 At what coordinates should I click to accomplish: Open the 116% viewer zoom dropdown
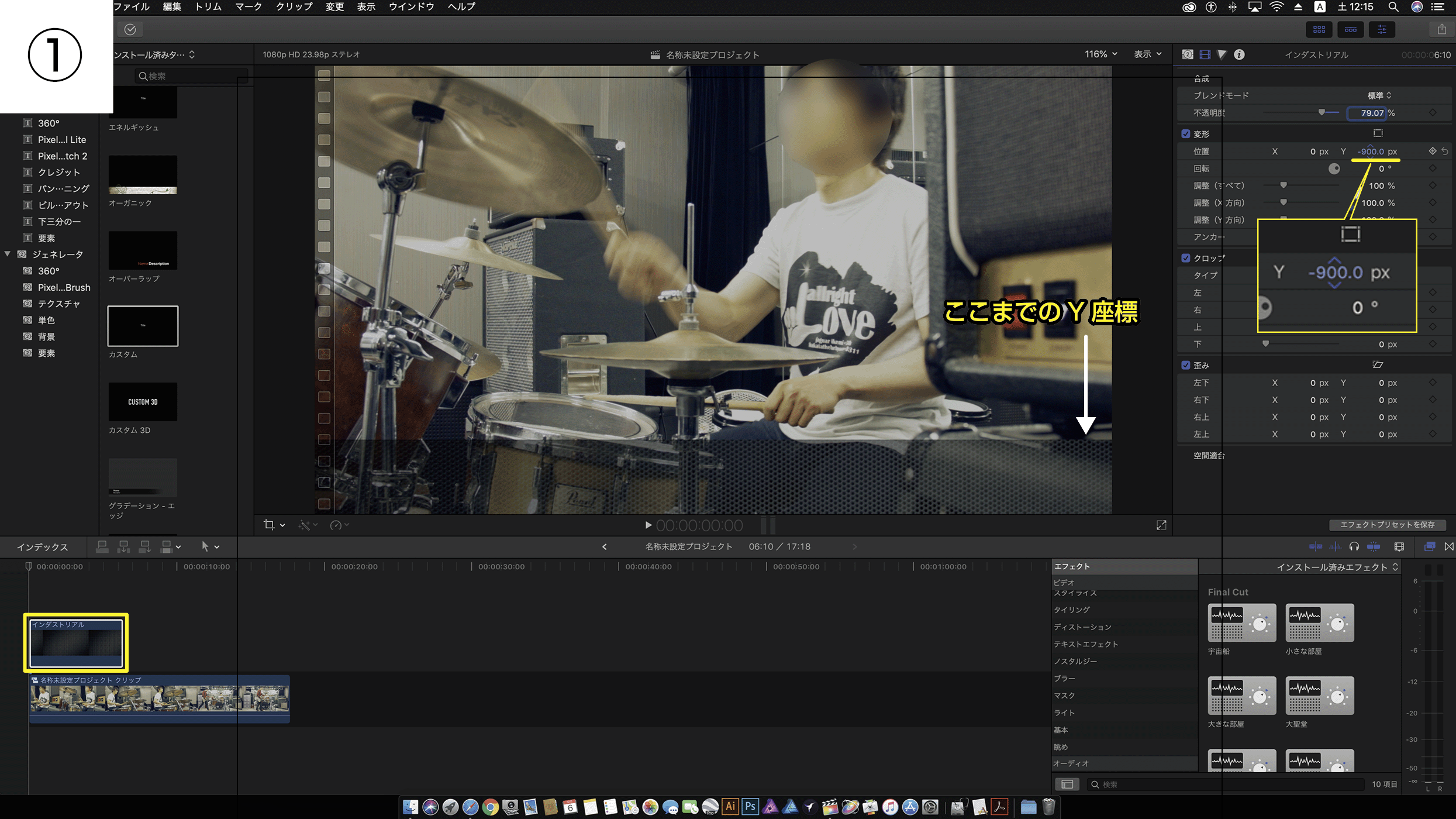point(1100,54)
